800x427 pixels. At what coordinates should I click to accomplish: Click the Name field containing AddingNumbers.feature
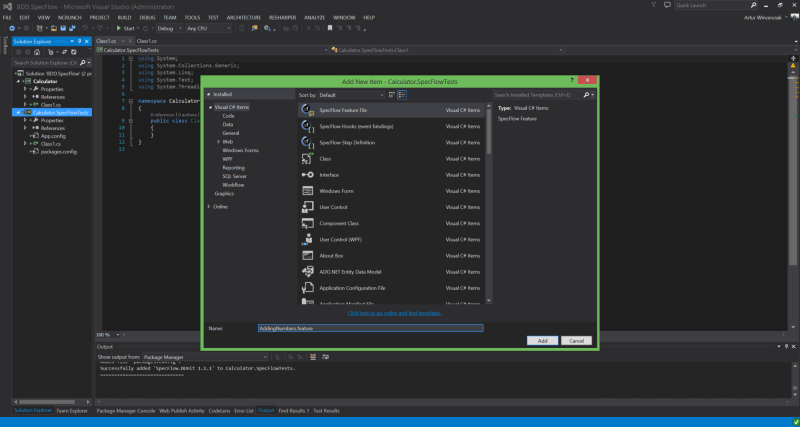click(369, 327)
